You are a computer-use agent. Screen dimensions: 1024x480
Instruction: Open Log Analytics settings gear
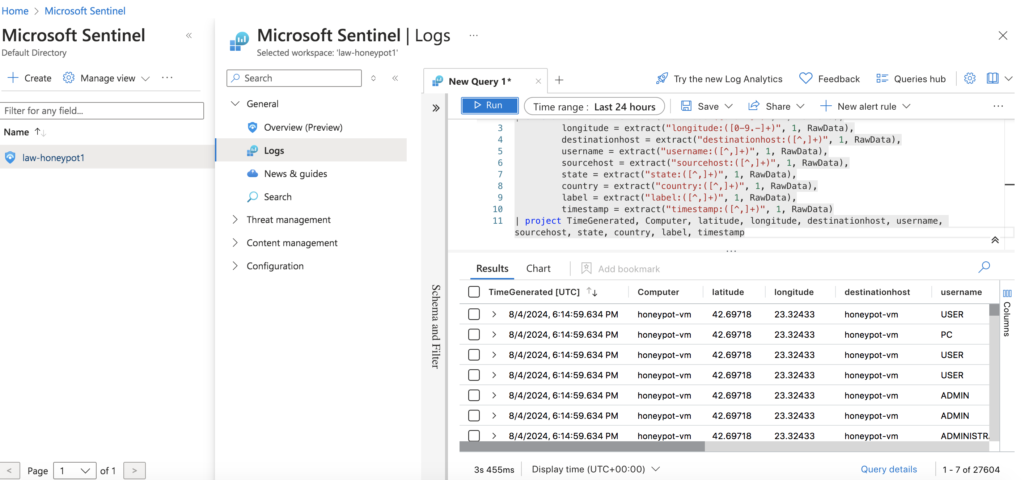point(970,78)
